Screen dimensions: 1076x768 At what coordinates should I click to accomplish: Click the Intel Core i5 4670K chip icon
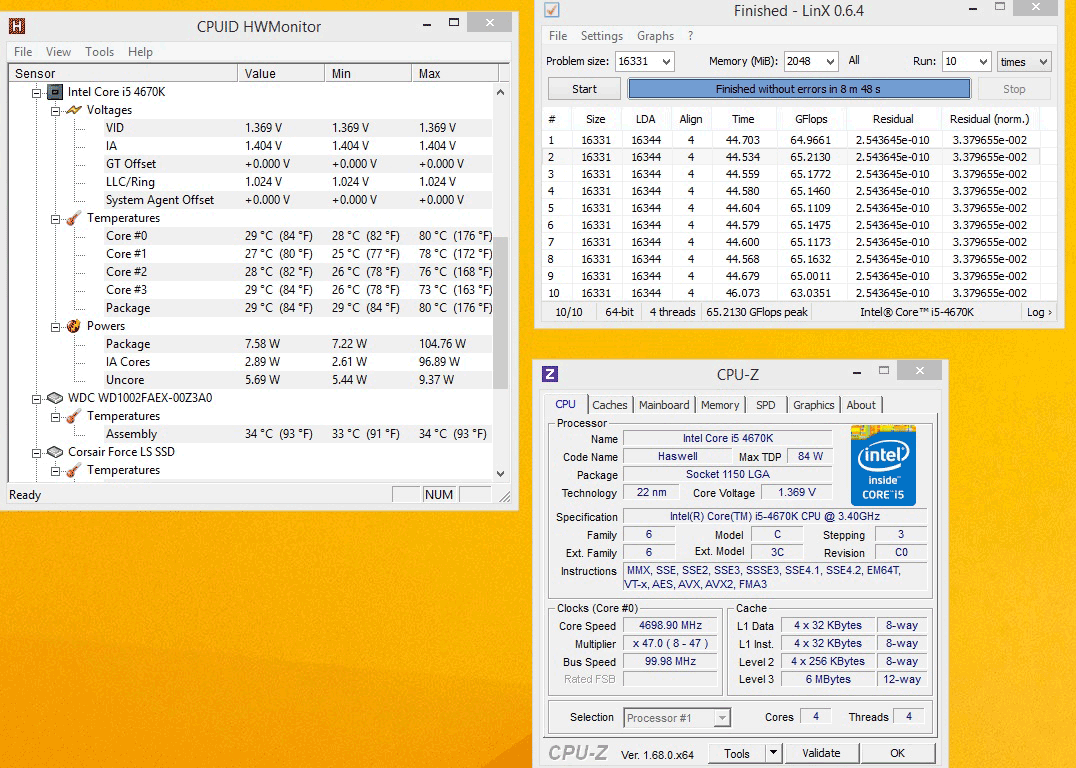click(56, 92)
